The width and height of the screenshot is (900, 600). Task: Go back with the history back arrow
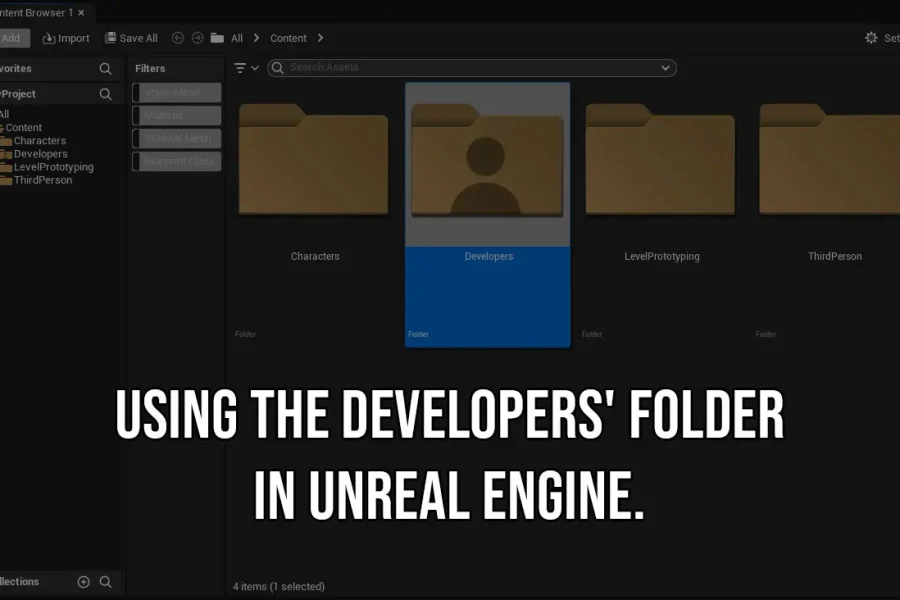point(178,38)
